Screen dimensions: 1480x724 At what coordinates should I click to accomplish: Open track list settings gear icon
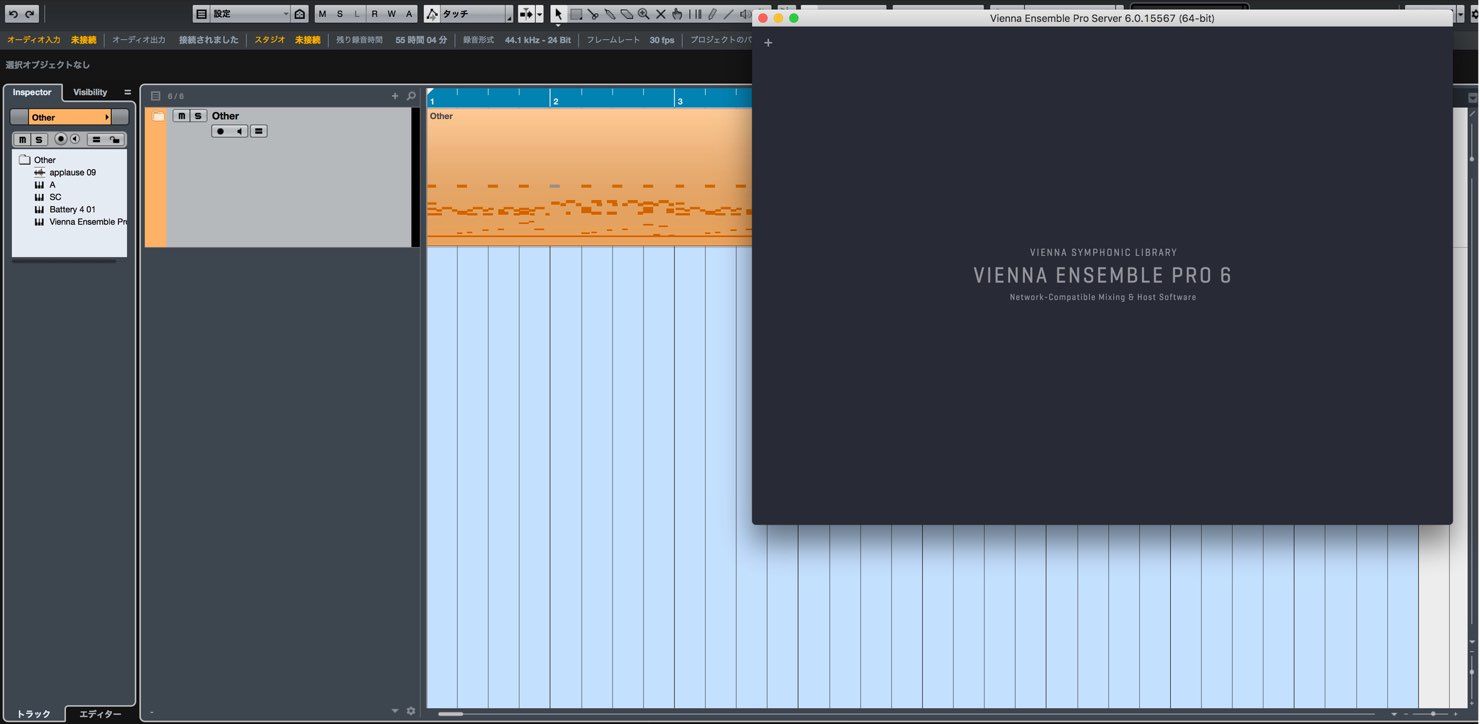[x=411, y=711]
